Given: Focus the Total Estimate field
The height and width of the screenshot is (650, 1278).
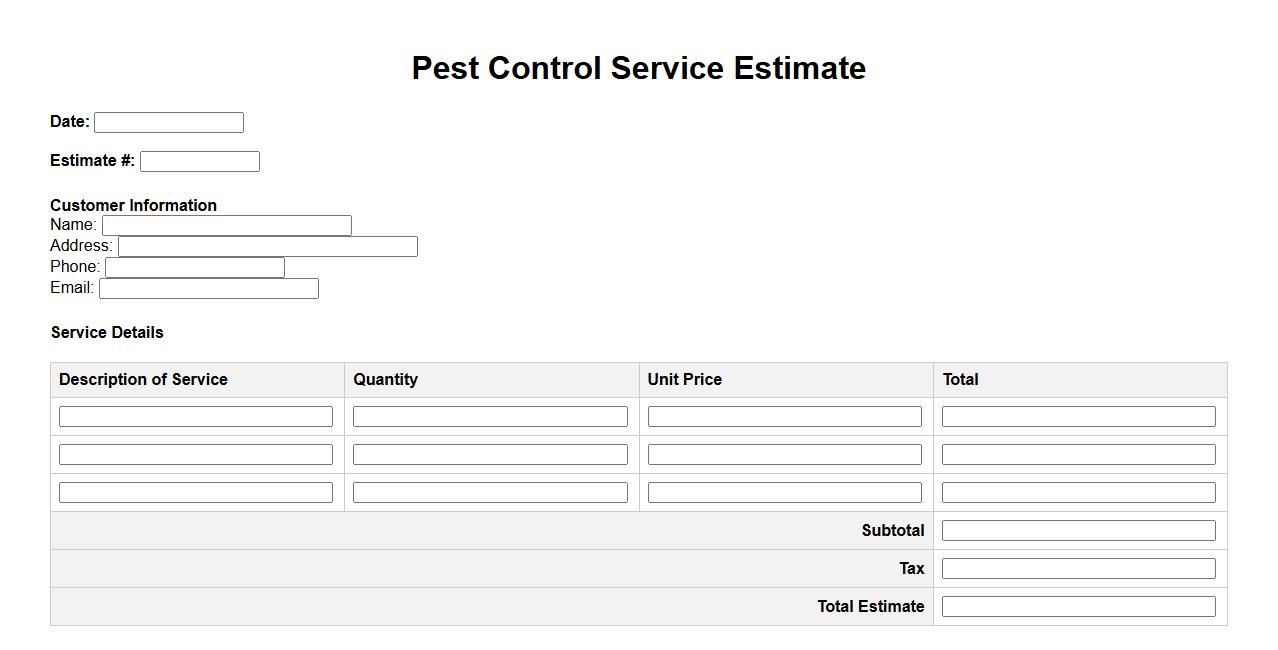Looking at the screenshot, I should click(1079, 606).
